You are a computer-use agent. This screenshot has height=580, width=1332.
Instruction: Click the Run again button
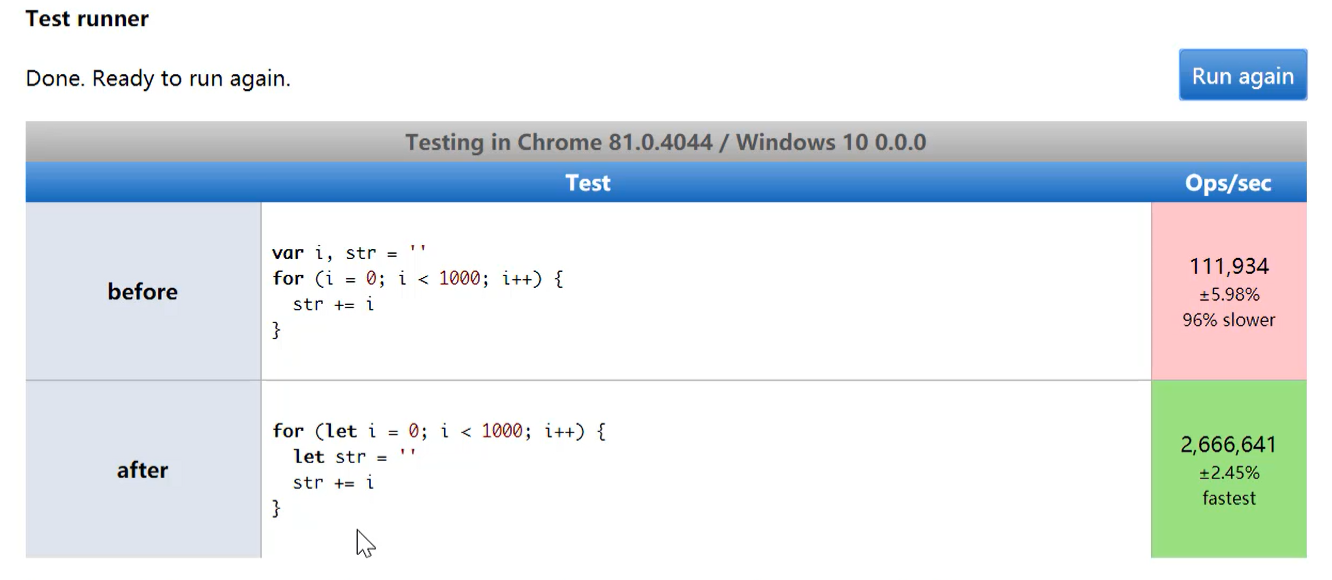(x=1242, y=76)
